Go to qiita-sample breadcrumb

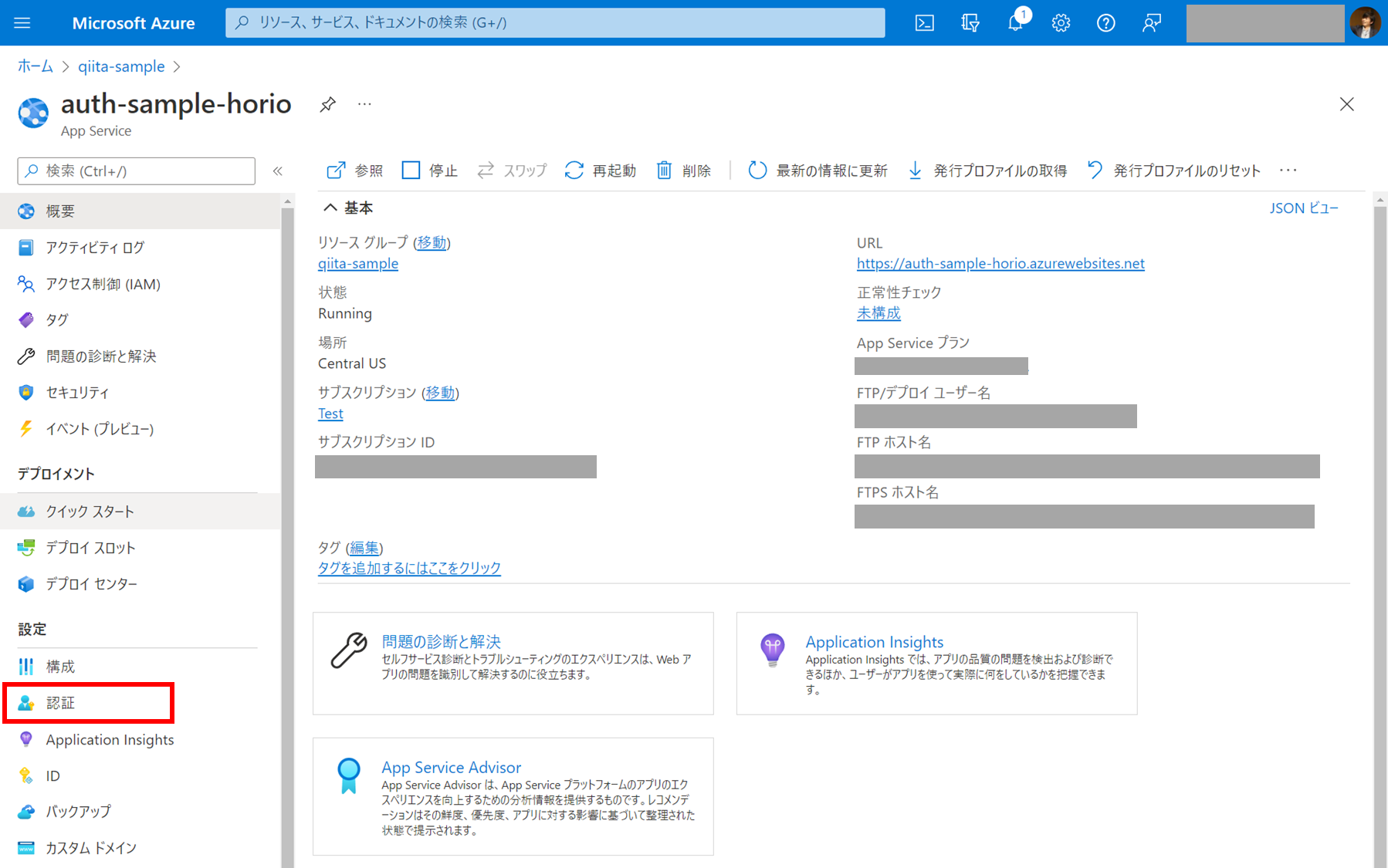tap(121, 66)
